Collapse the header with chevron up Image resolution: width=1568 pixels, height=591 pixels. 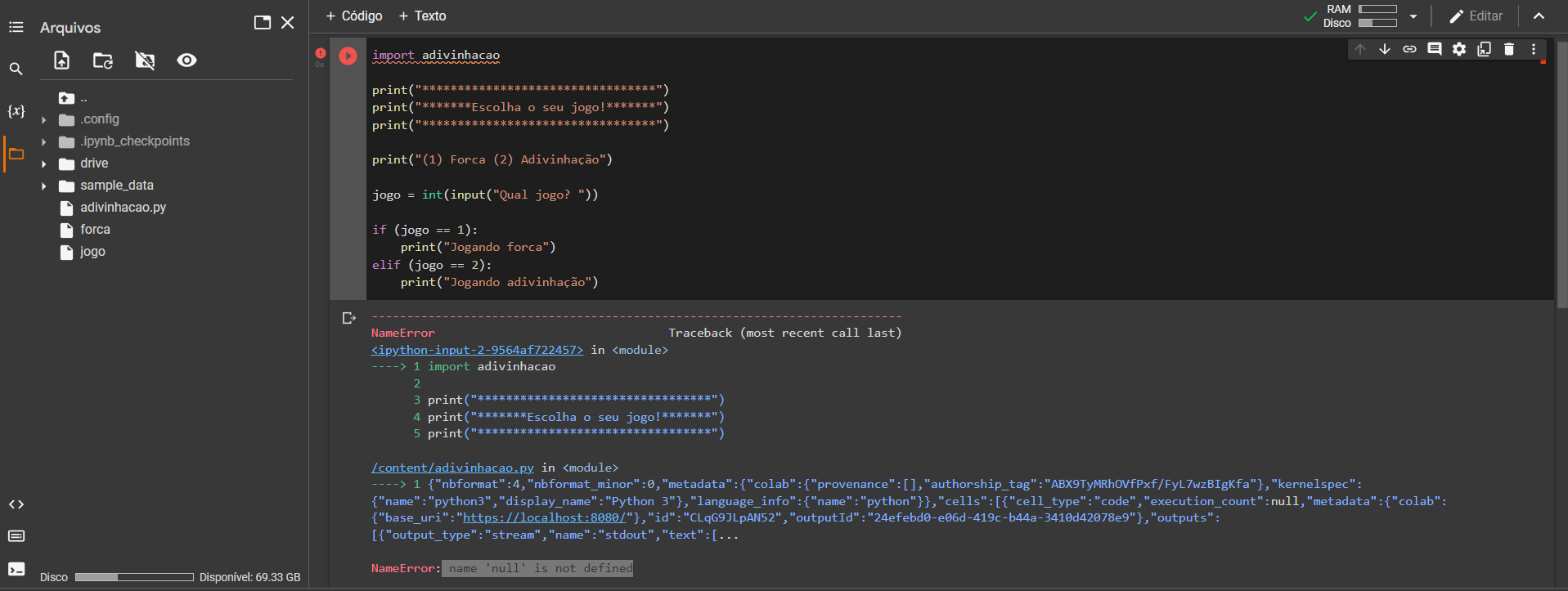coord(1539,16)
